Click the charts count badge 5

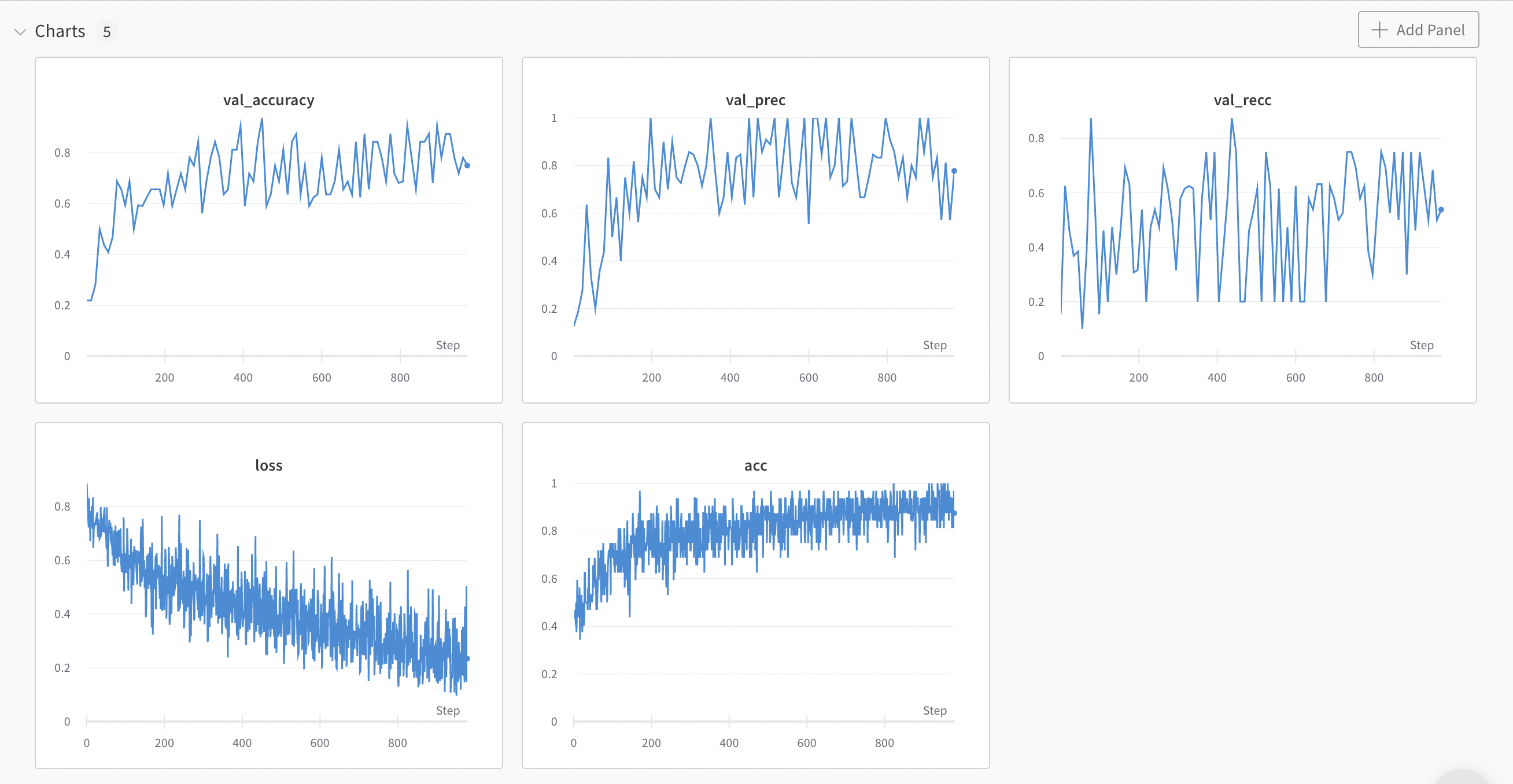pos(107,32)
